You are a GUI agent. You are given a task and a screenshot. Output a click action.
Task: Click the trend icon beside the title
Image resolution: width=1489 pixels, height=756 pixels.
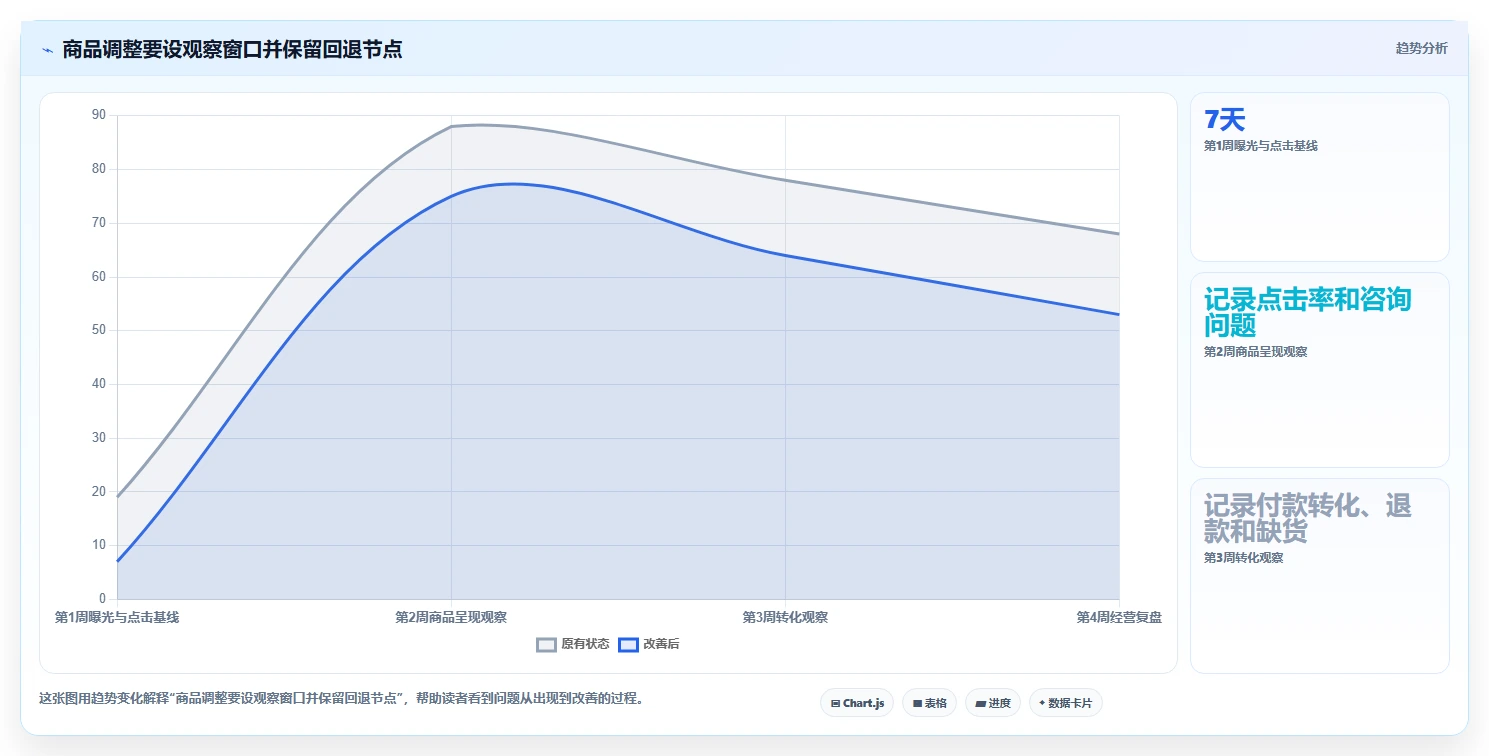click(47, 50)
